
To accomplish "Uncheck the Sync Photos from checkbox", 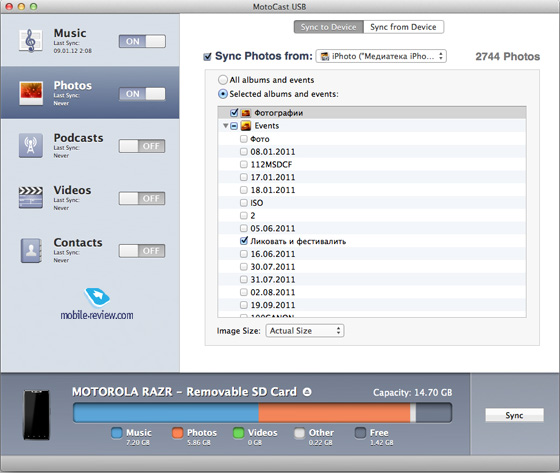I will click(x=208, y=56).
